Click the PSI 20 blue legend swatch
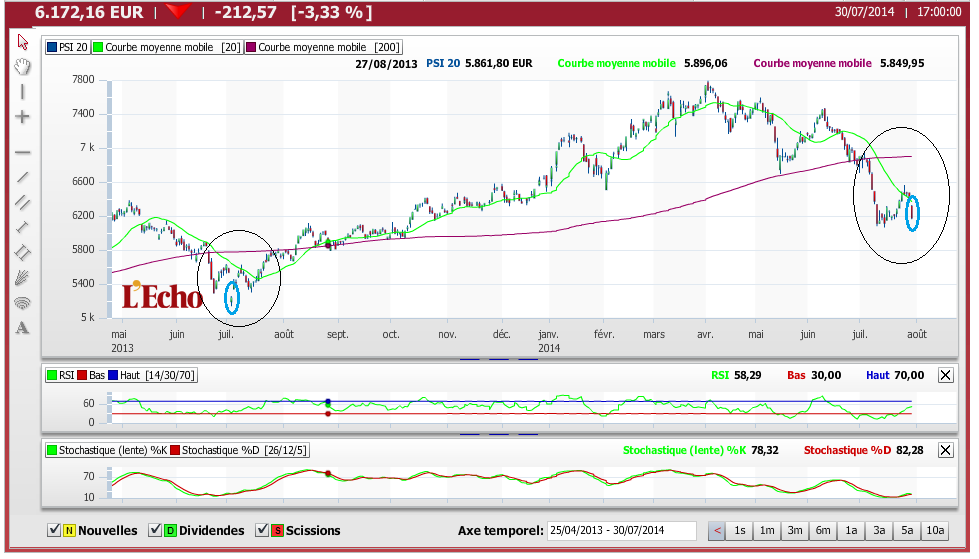This screenshot has height=559, width=979. pyautogui.click(x=52, y=47)
